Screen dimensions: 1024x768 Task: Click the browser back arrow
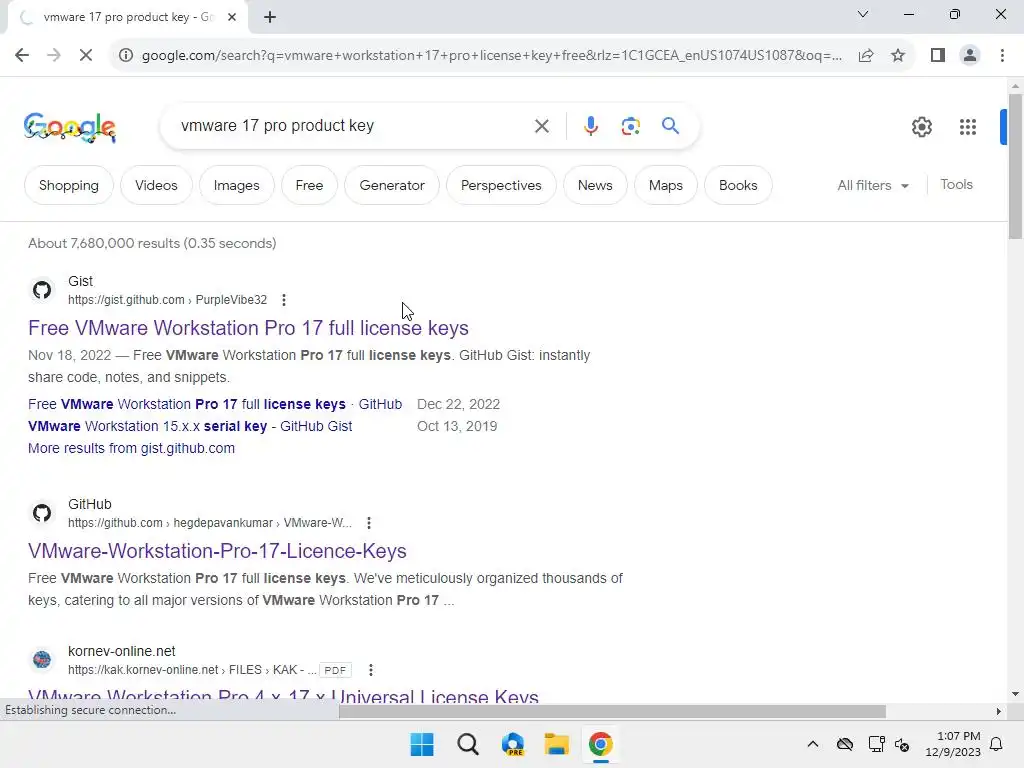click(22, 56)
